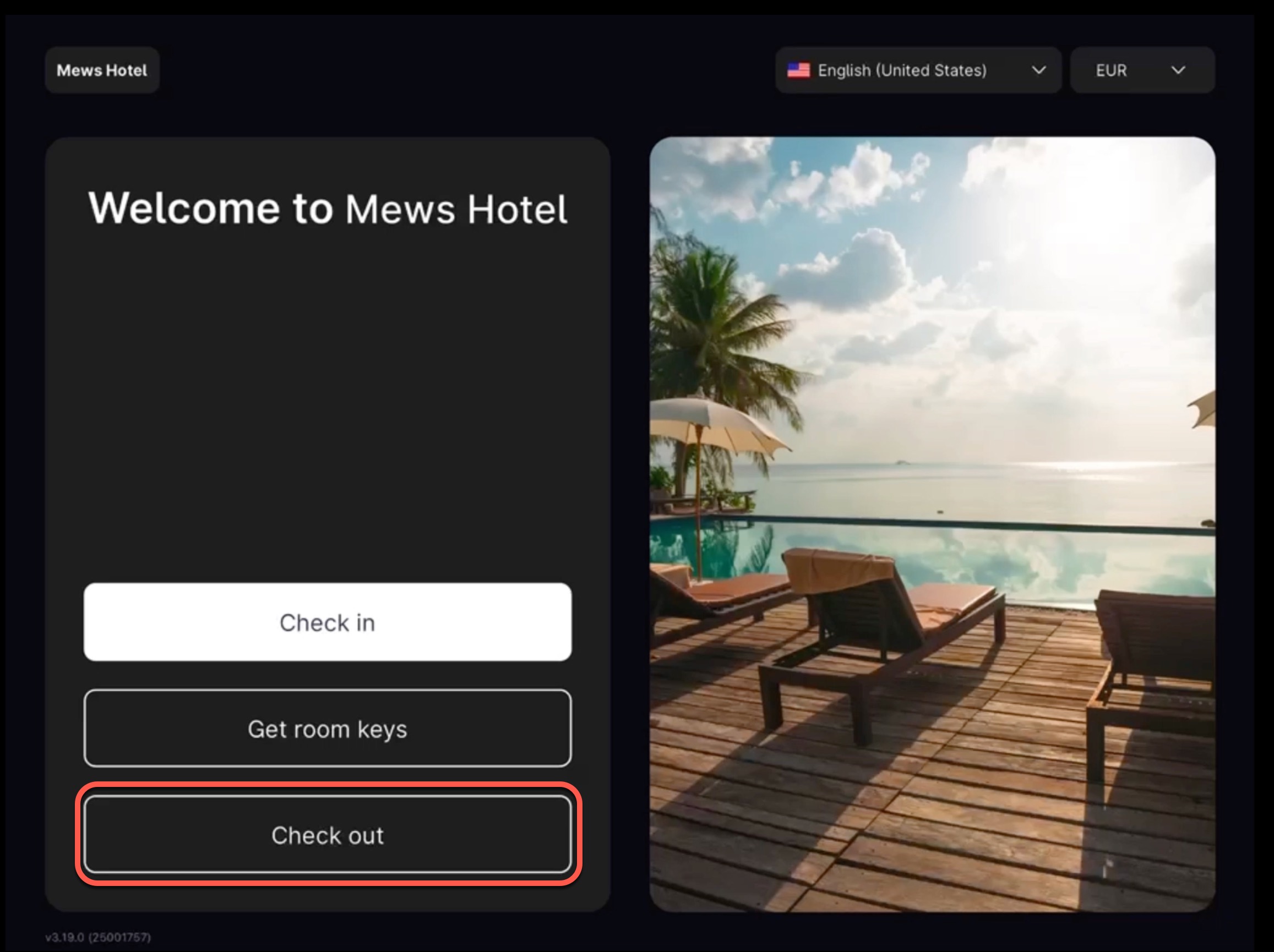The height and width of the screenshot is (952, 1274).
Task: Open the EUR currency dropdown
Action: point(1142,70)
